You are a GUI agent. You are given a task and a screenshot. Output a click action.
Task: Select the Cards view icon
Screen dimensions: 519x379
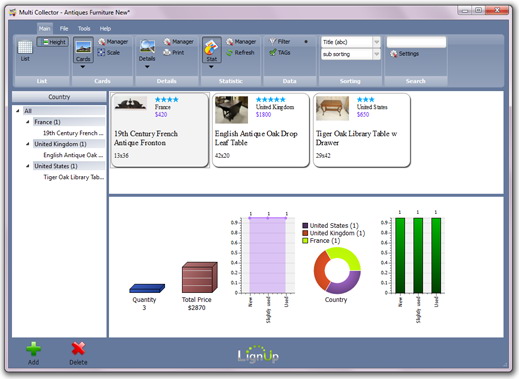83,47
